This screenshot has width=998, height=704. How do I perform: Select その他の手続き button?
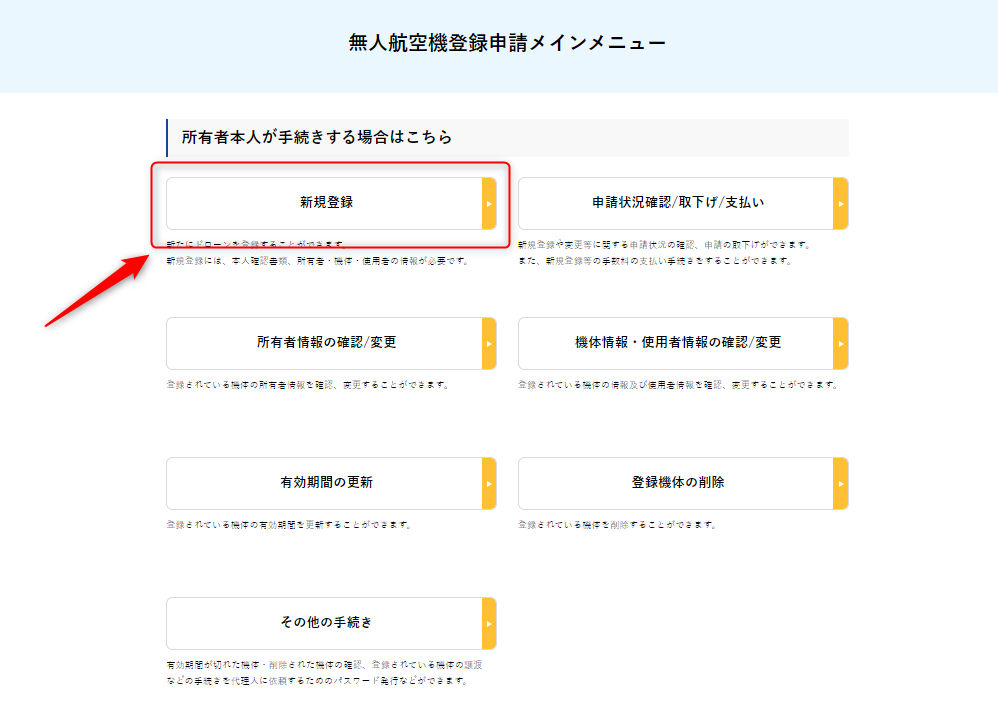pyautogui.click(x=326, y=623)
